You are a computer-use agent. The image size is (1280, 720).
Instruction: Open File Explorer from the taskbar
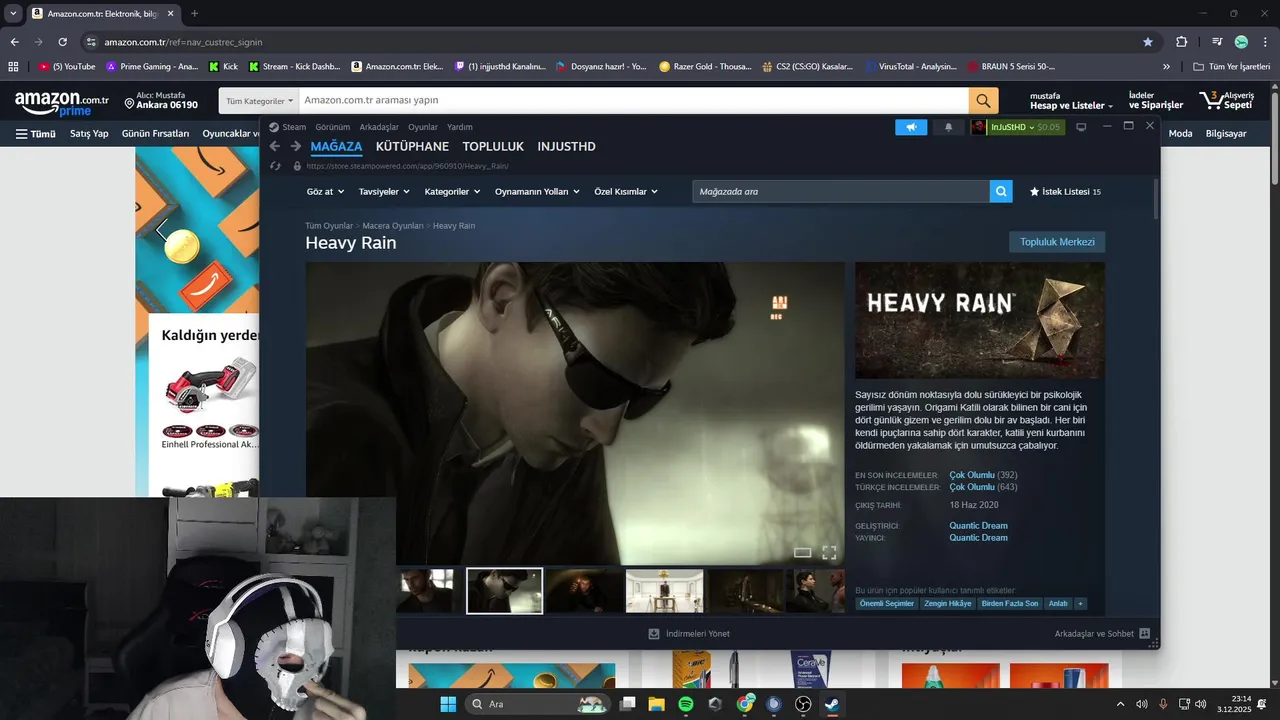pyautogui.click(x=657, y=704)
